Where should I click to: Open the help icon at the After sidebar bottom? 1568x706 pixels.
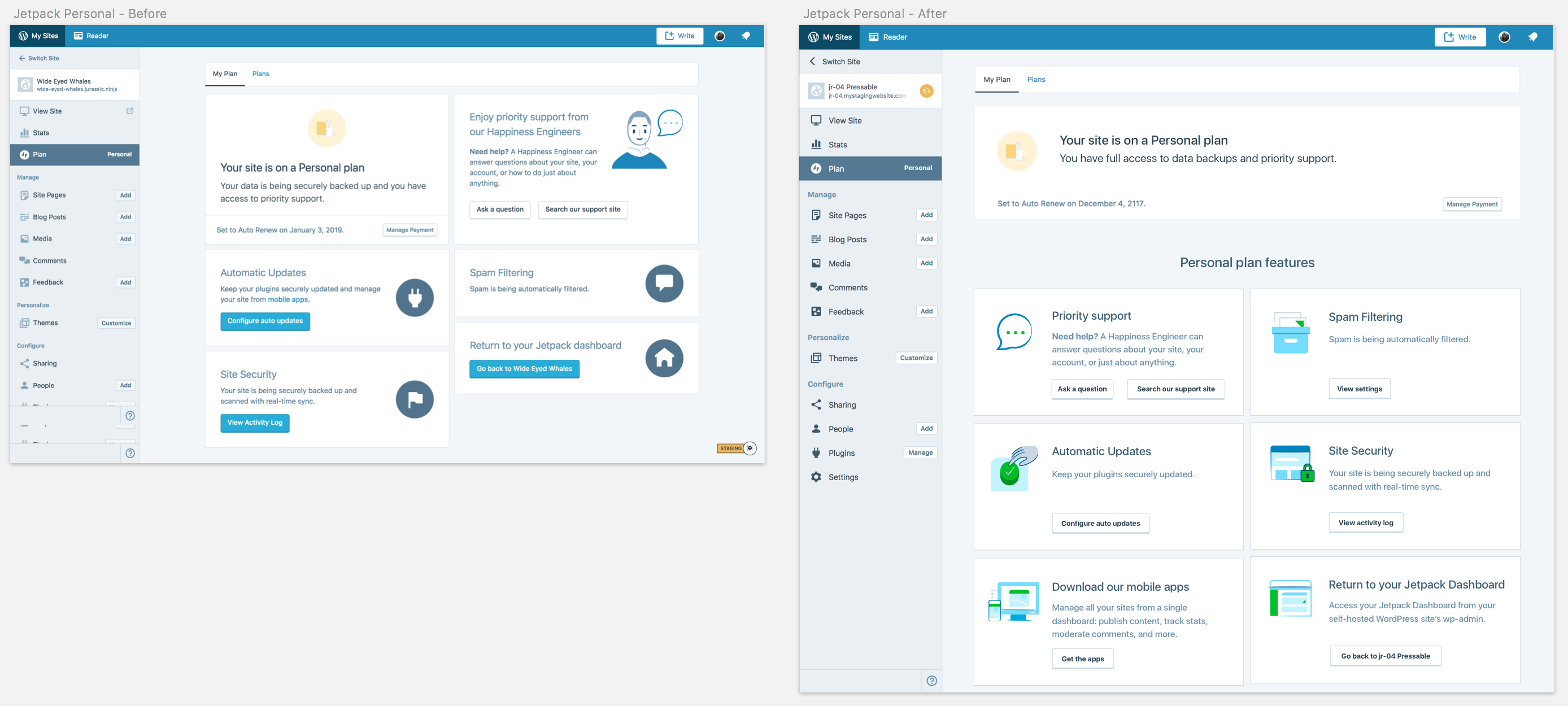pos(931,681)
